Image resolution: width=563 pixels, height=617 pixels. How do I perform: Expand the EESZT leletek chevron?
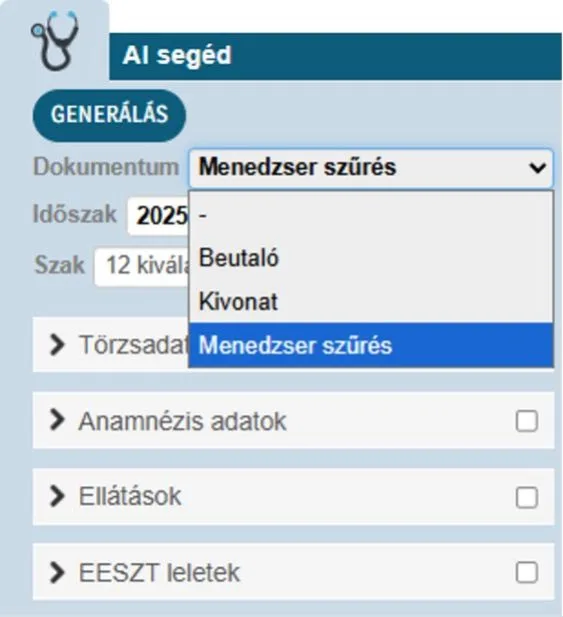coord(57,572)
